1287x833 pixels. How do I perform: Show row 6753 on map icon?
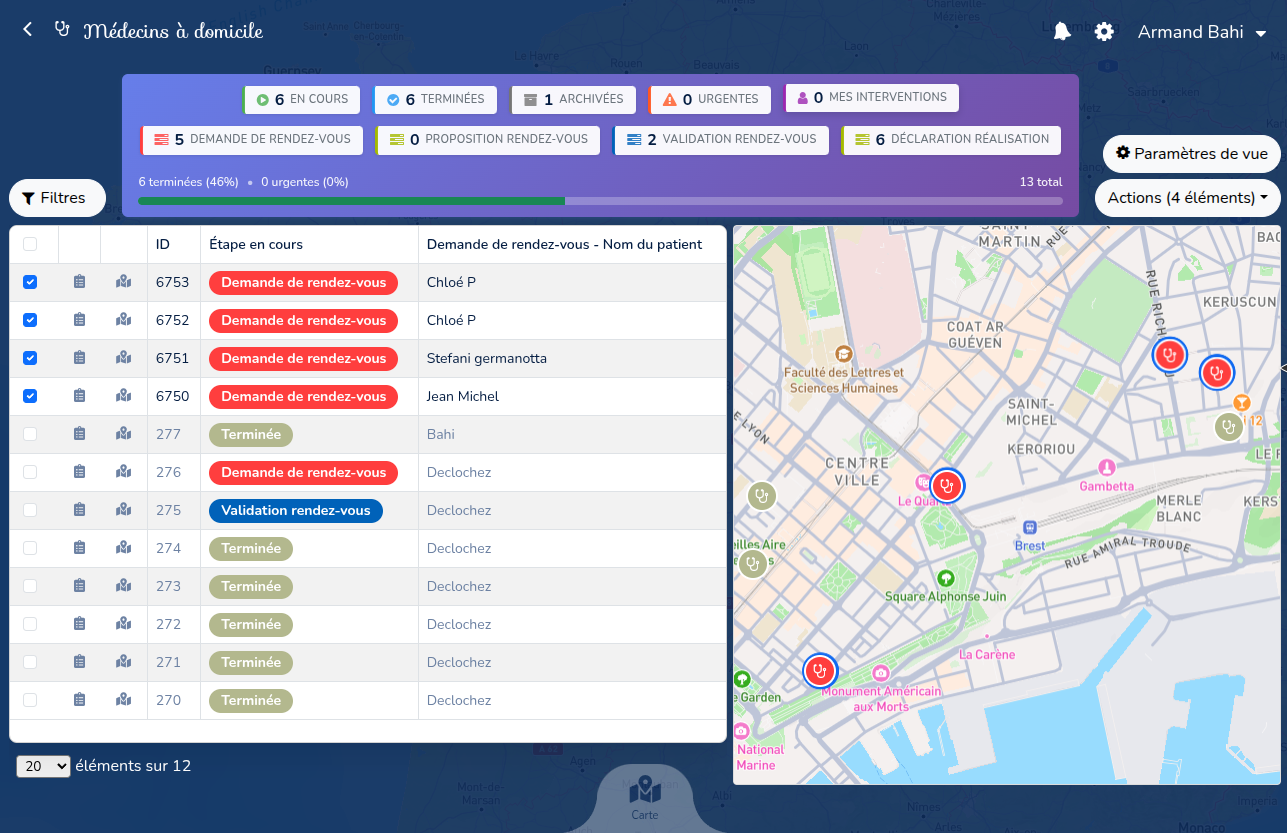click(123, 282)
